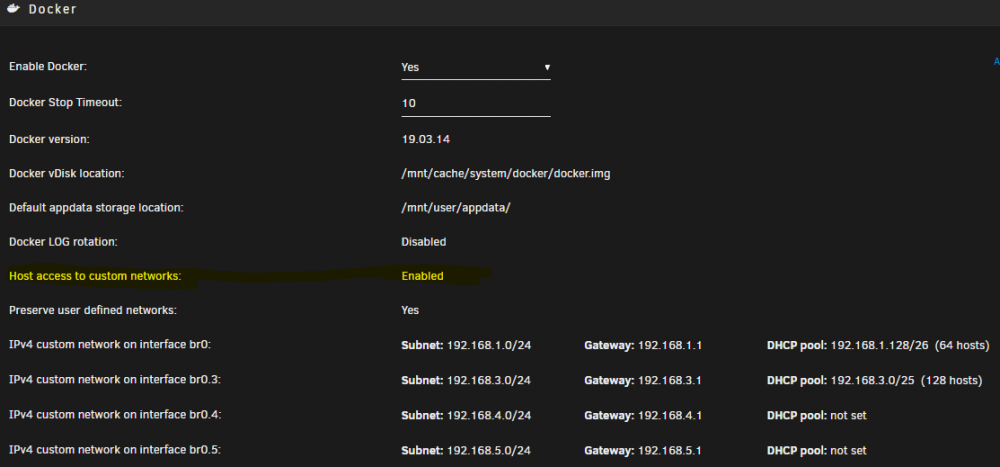Click the Enabled value for host access

422,276
